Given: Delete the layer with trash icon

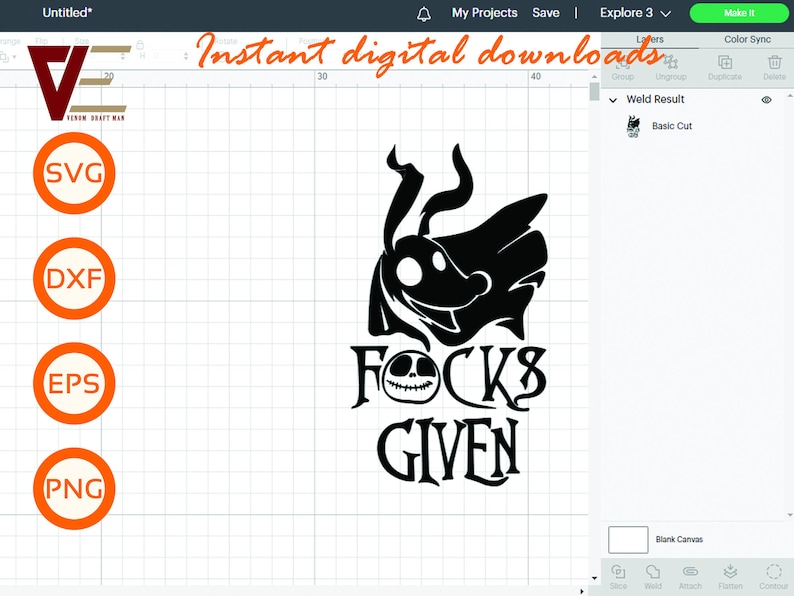Looking at the screenshot, I should click(x=774, y=66).
